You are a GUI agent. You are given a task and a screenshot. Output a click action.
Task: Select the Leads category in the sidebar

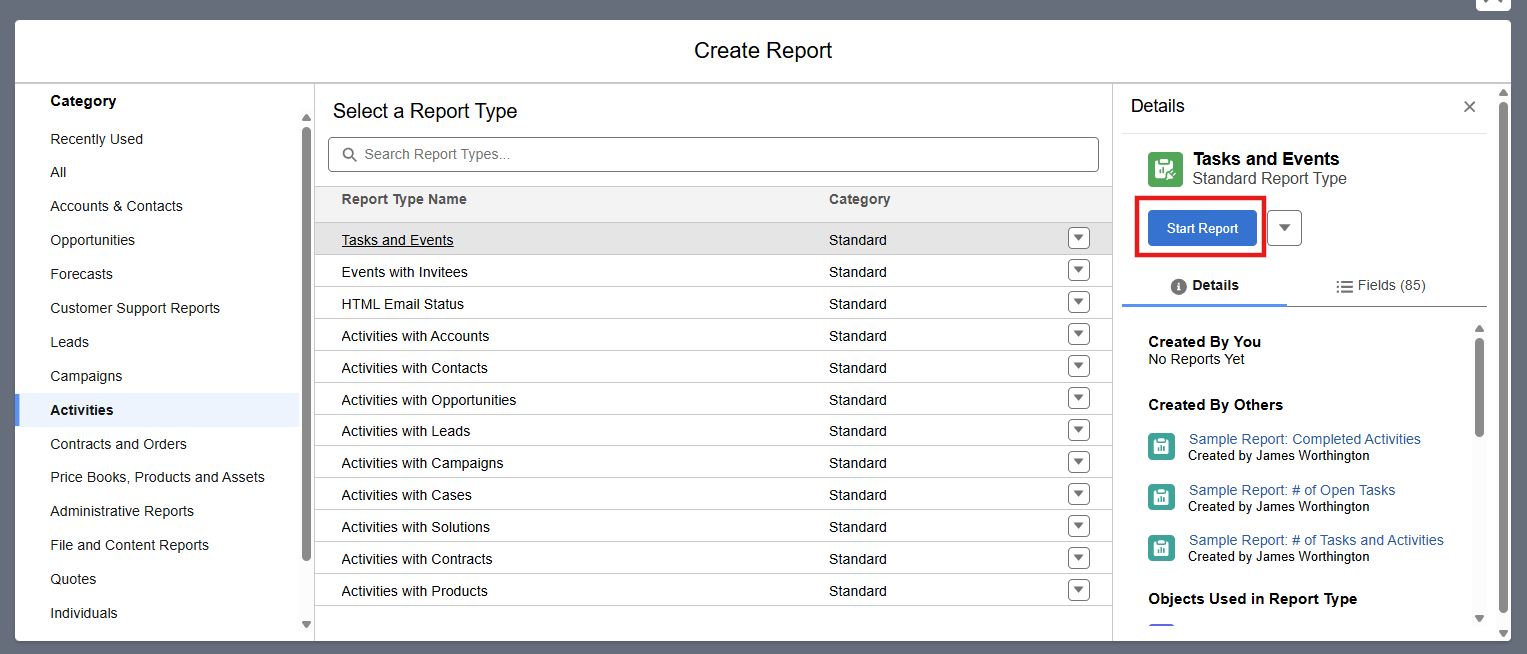pyautogui.click(x=69, y=341)
